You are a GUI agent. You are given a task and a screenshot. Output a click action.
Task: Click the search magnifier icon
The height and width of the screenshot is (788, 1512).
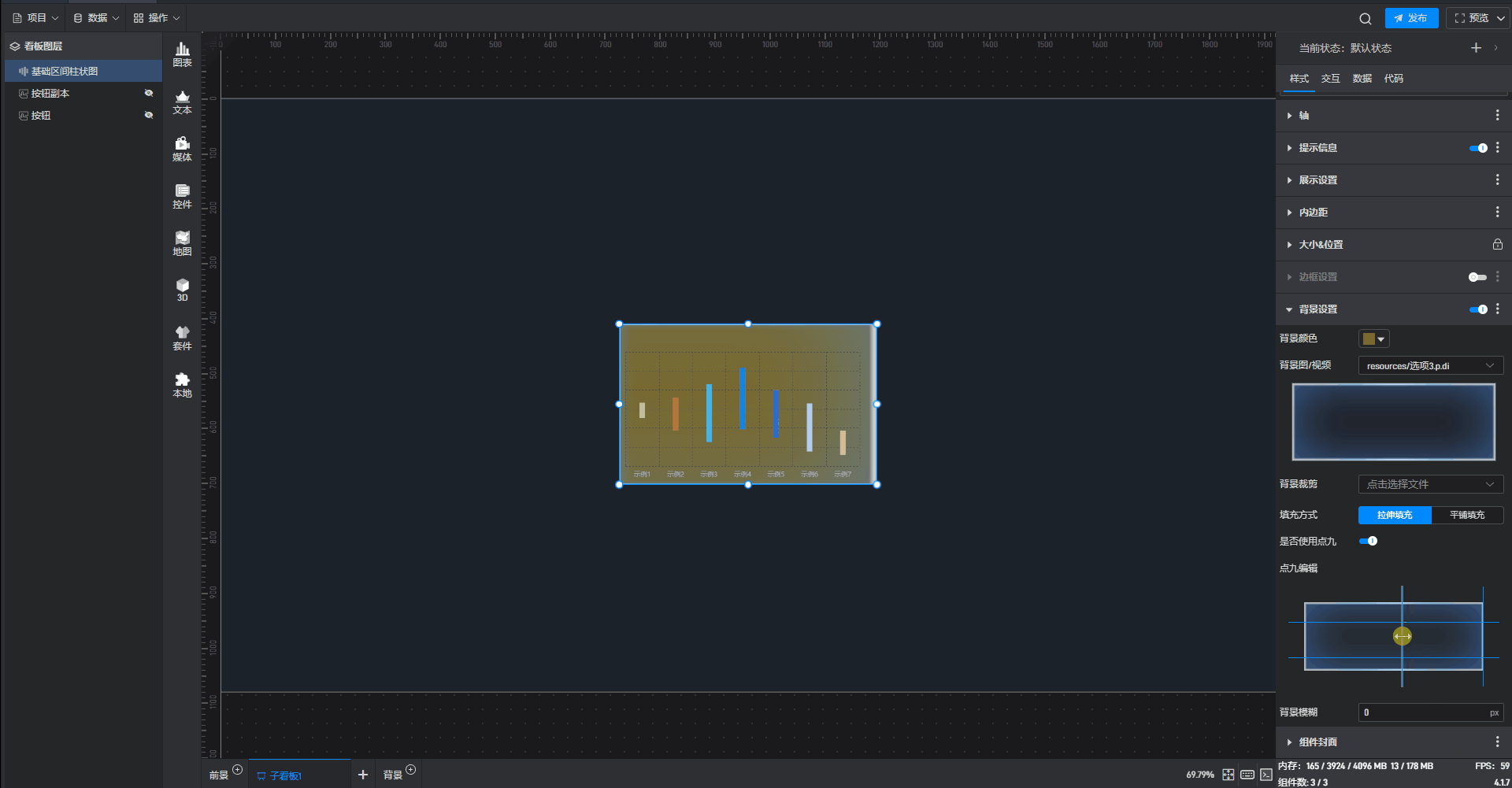point(1365,18)
